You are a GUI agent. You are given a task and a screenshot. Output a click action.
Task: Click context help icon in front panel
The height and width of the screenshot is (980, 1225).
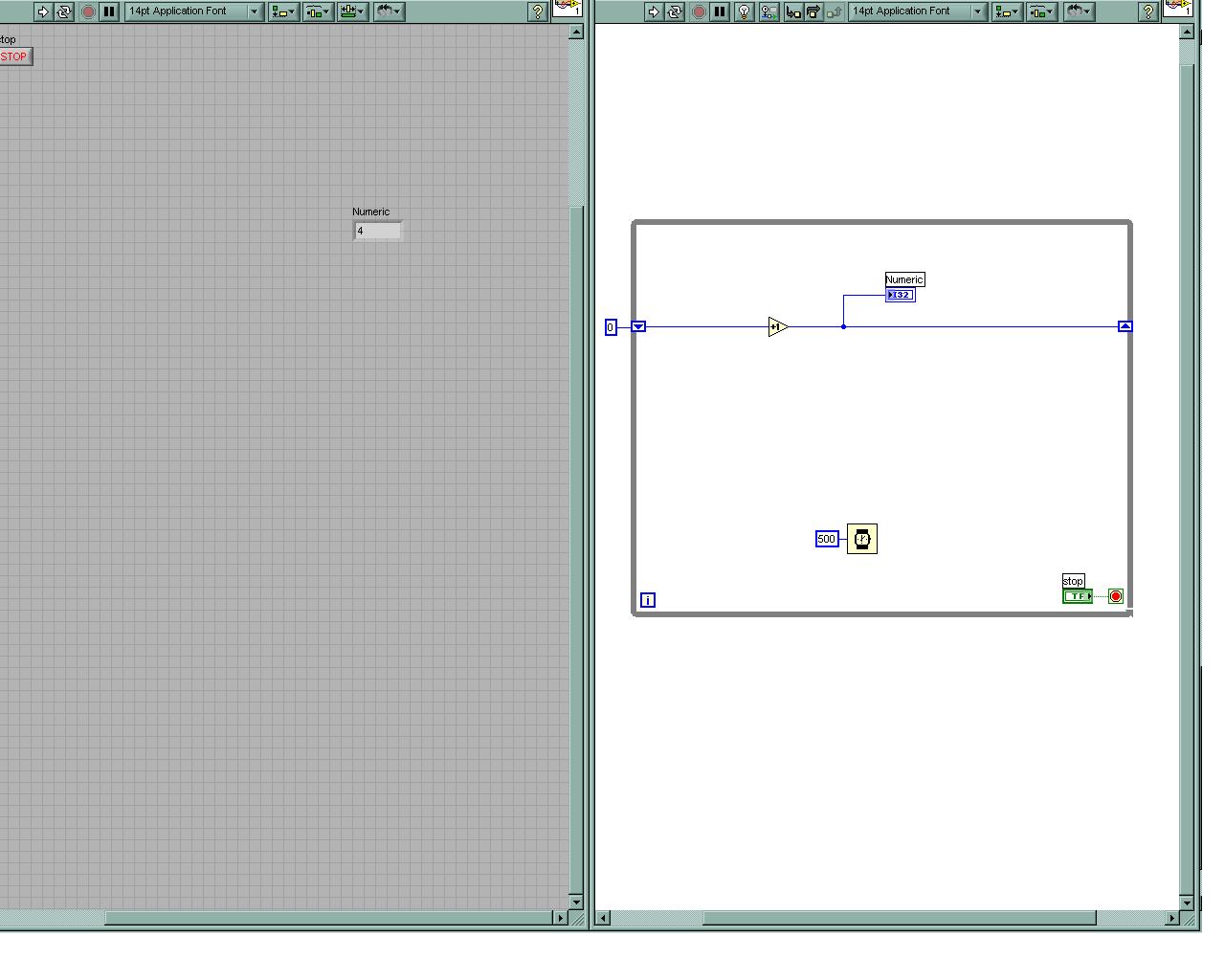click(x=538, y=11)
